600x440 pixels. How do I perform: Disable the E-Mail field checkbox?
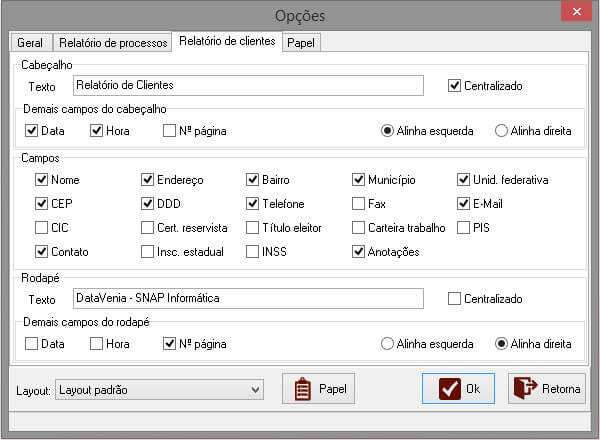pyautogui.click(x=464, y=204)
